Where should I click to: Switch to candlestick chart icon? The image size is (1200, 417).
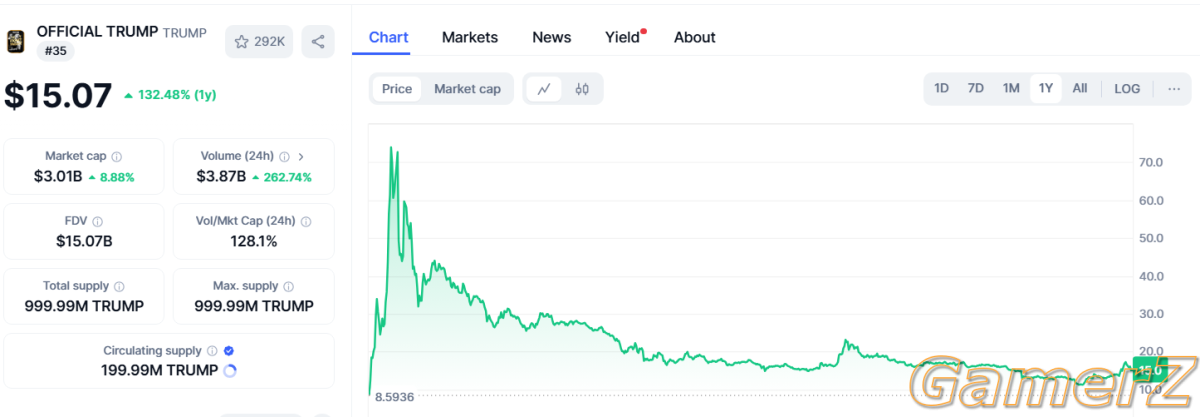[582, 88]
